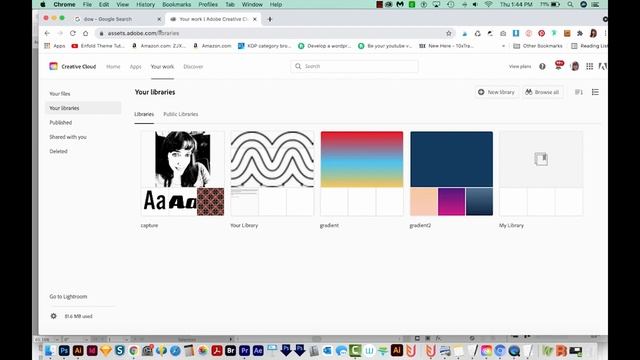640x360 pixels.
Task: Click Go to Lightroom link
Action: tap(68, 296)
